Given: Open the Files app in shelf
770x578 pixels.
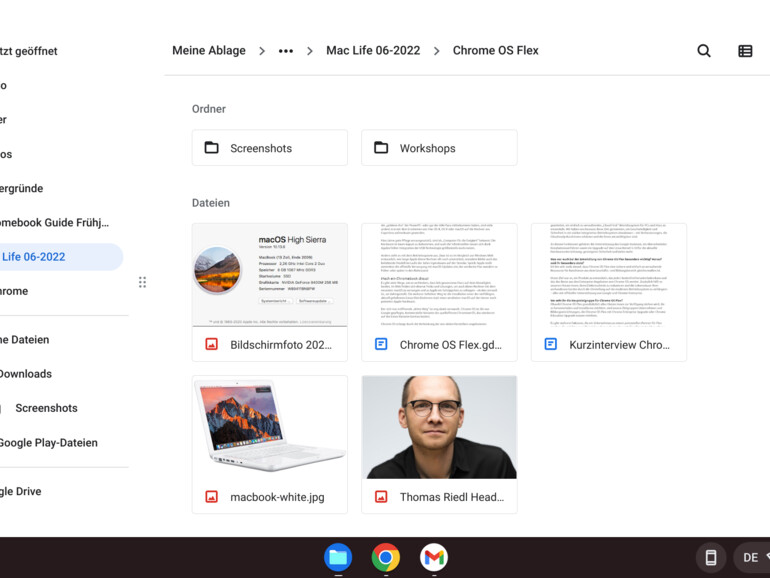Looking at the screenshot, I should [338, 557].
